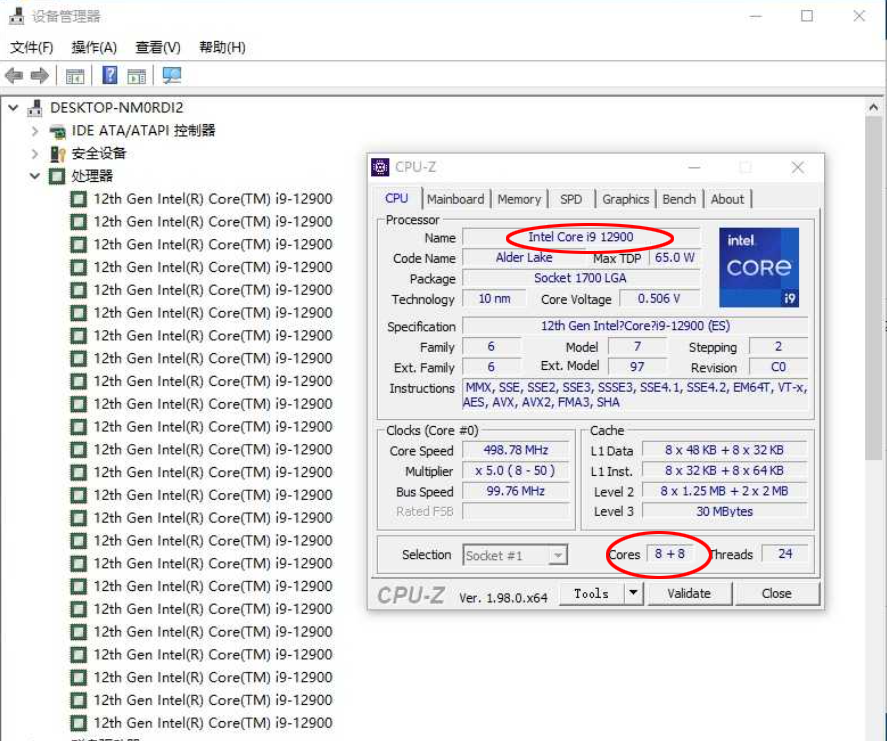Click the show/hide console tree icon

pos(75,75)
